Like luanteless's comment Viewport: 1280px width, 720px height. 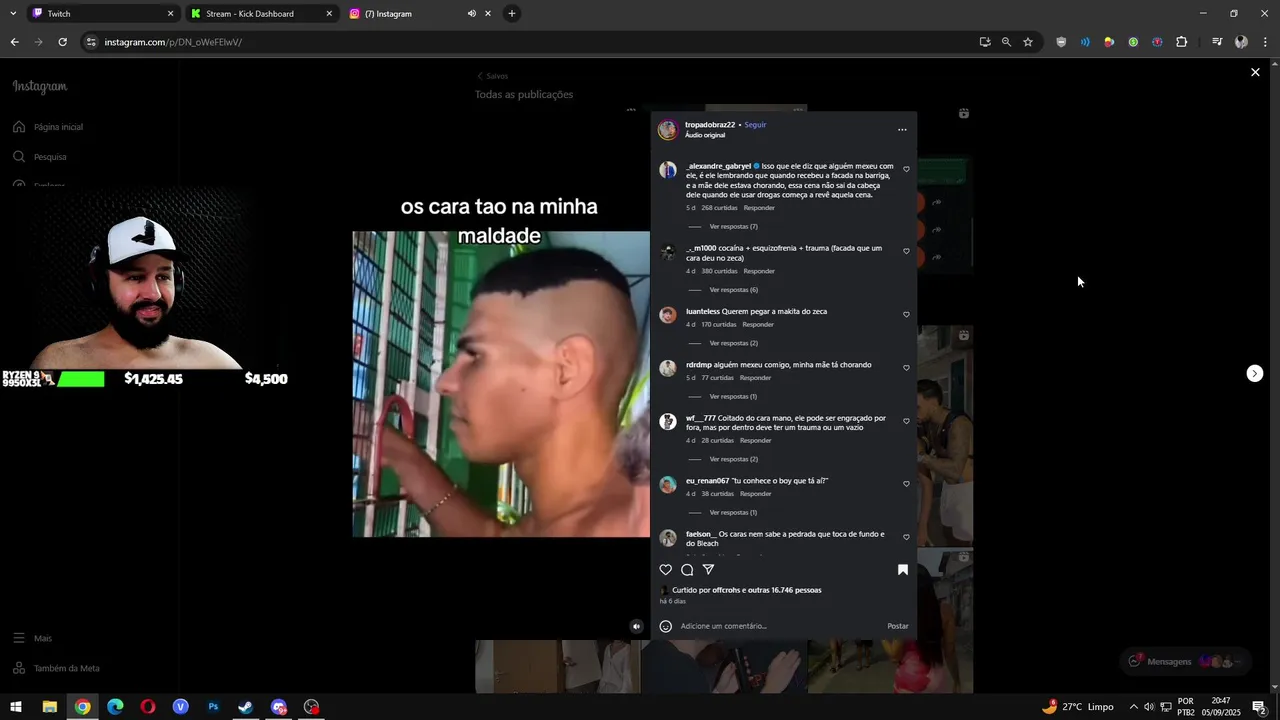(x=906, y=314)
